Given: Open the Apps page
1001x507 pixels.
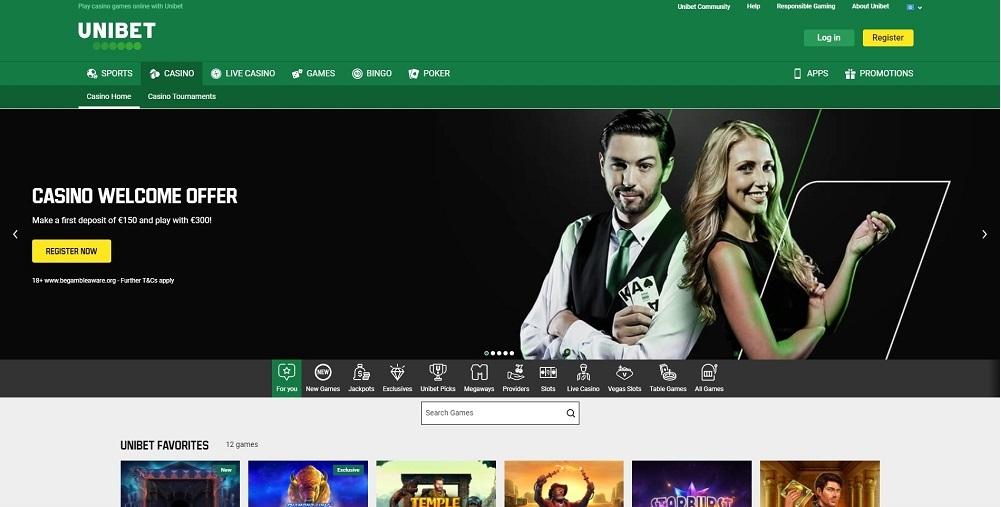Looking at the screenshot, I should [x=811, y=73].
